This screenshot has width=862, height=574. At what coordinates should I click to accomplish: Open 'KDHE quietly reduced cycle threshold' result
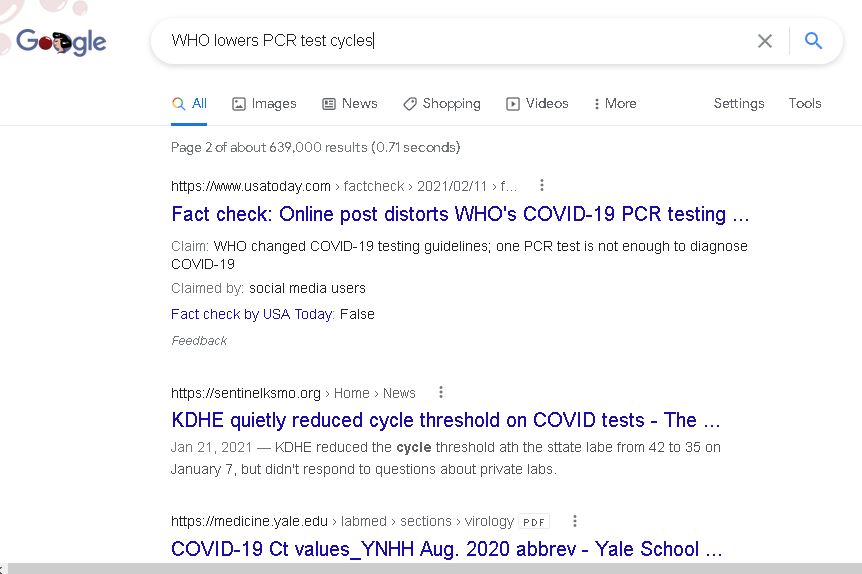446,420
